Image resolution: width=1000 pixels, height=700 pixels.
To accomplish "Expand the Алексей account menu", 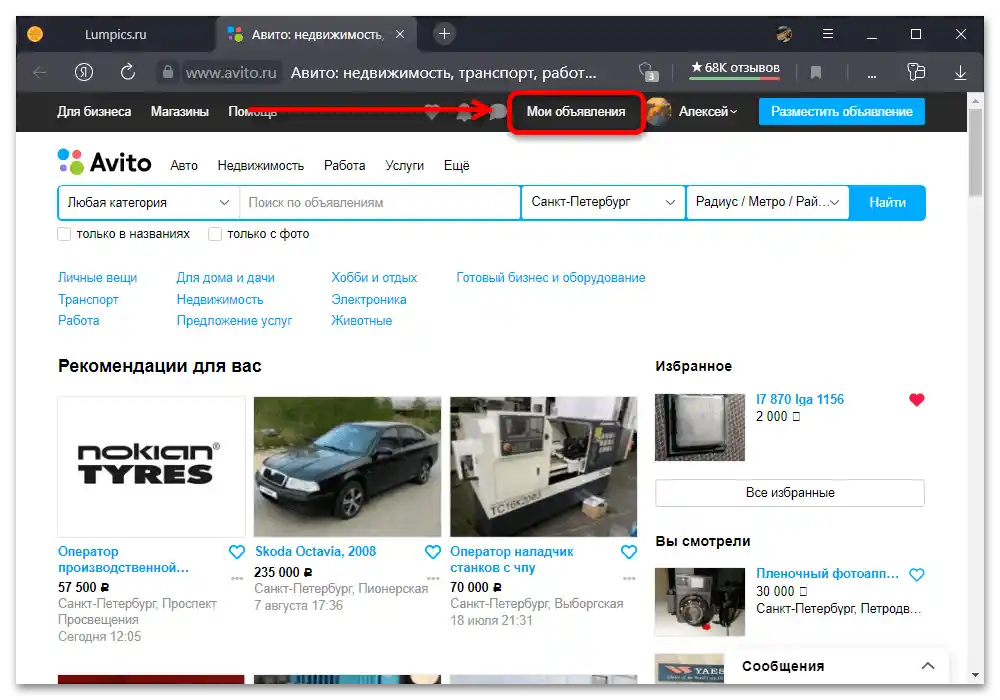I will 708,112.
